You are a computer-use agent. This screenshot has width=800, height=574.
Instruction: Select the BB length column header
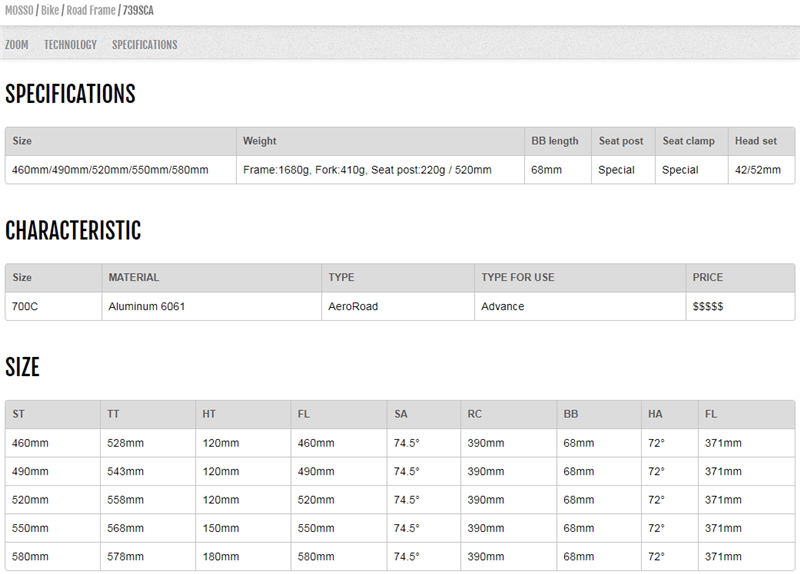pyautogui.click(x=558, y=141)
